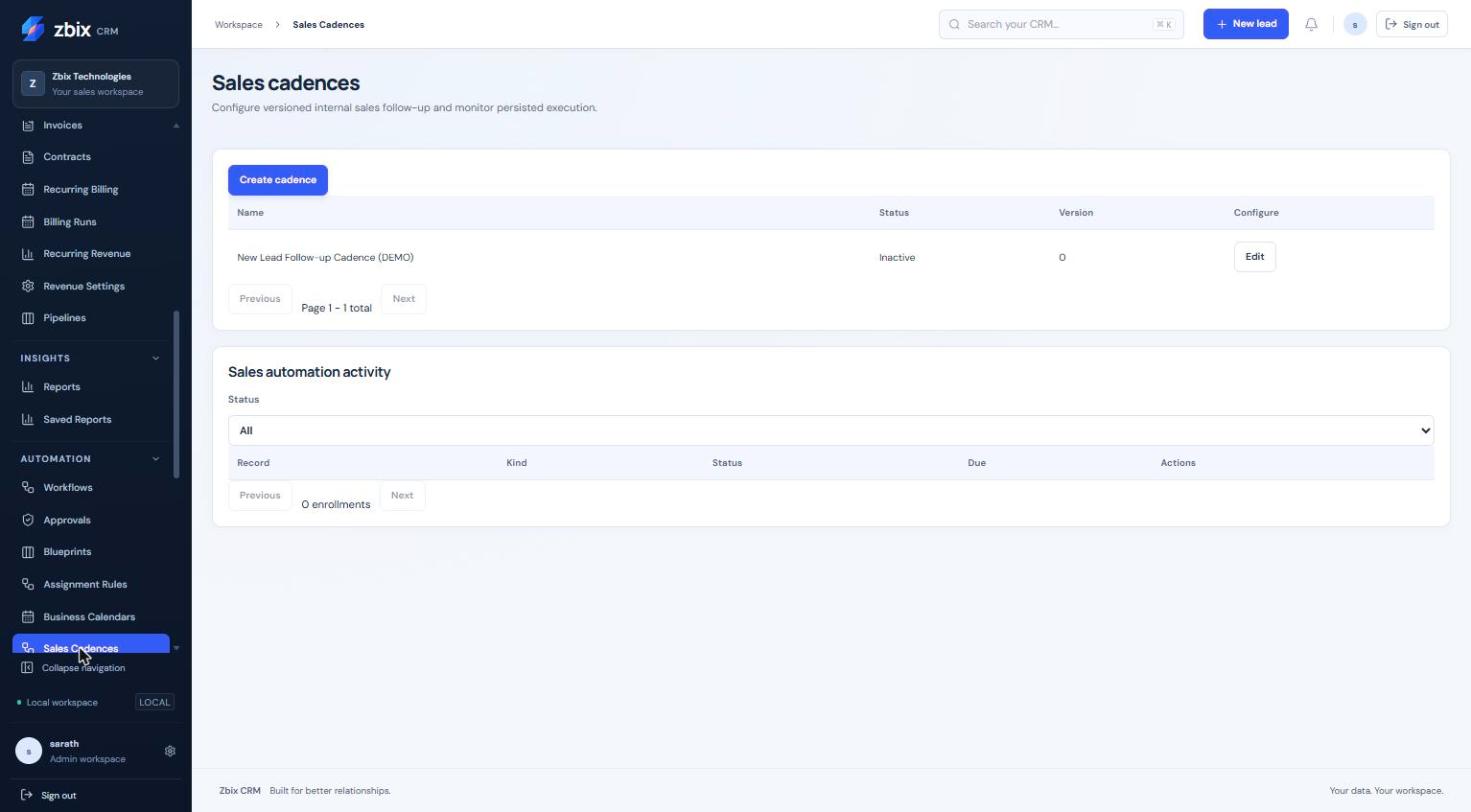Open Assignment Rules page
1471x812 pixels.
(x=91, y=584)
